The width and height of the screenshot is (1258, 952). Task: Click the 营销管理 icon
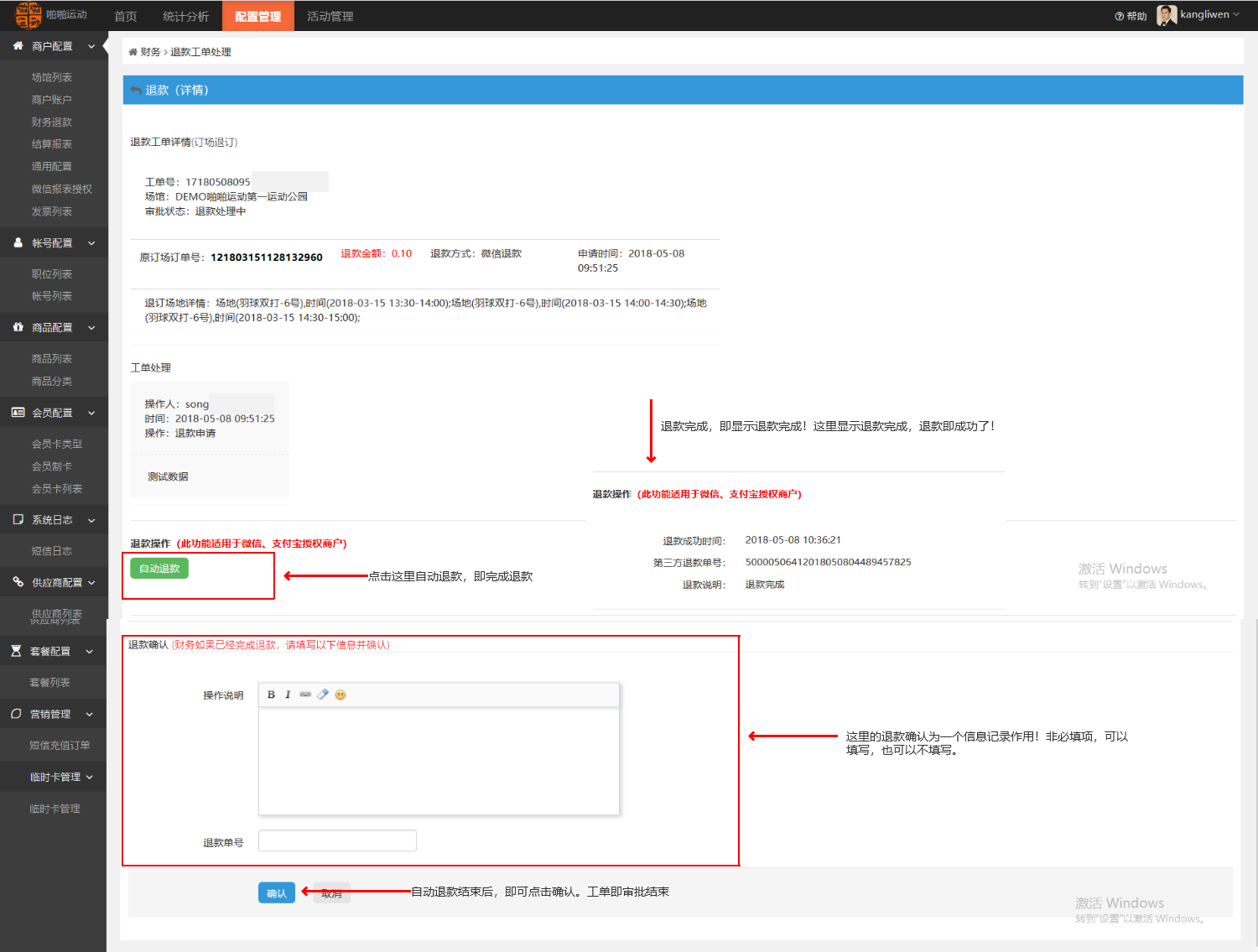[16, 714]
